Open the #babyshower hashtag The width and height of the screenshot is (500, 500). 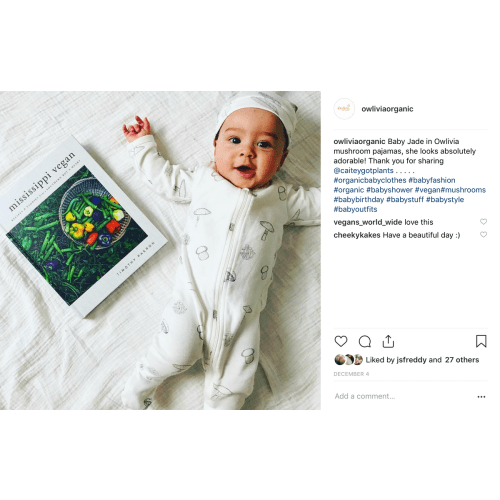[x=389, y=190]
